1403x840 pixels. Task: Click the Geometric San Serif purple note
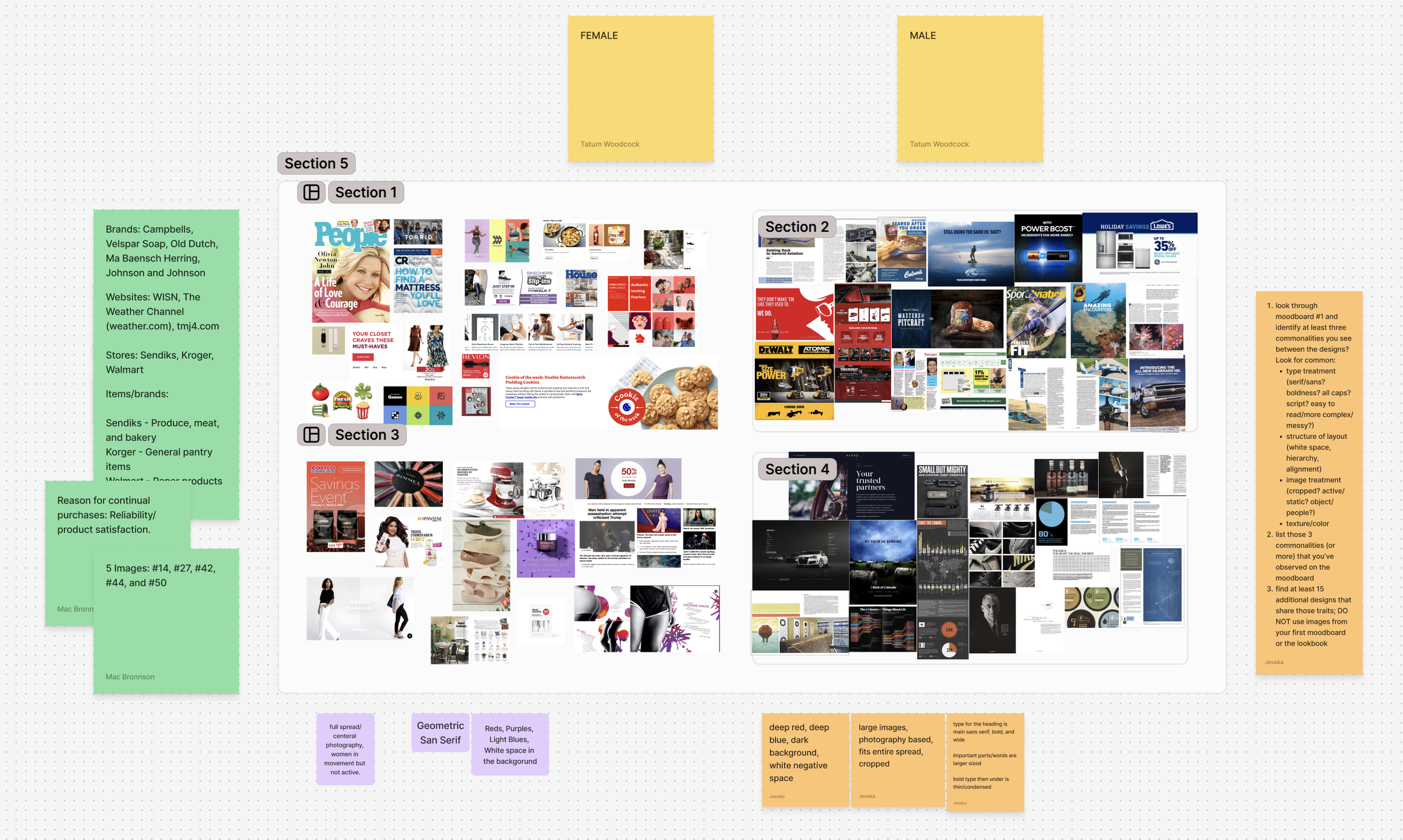(x=440, y=732)
